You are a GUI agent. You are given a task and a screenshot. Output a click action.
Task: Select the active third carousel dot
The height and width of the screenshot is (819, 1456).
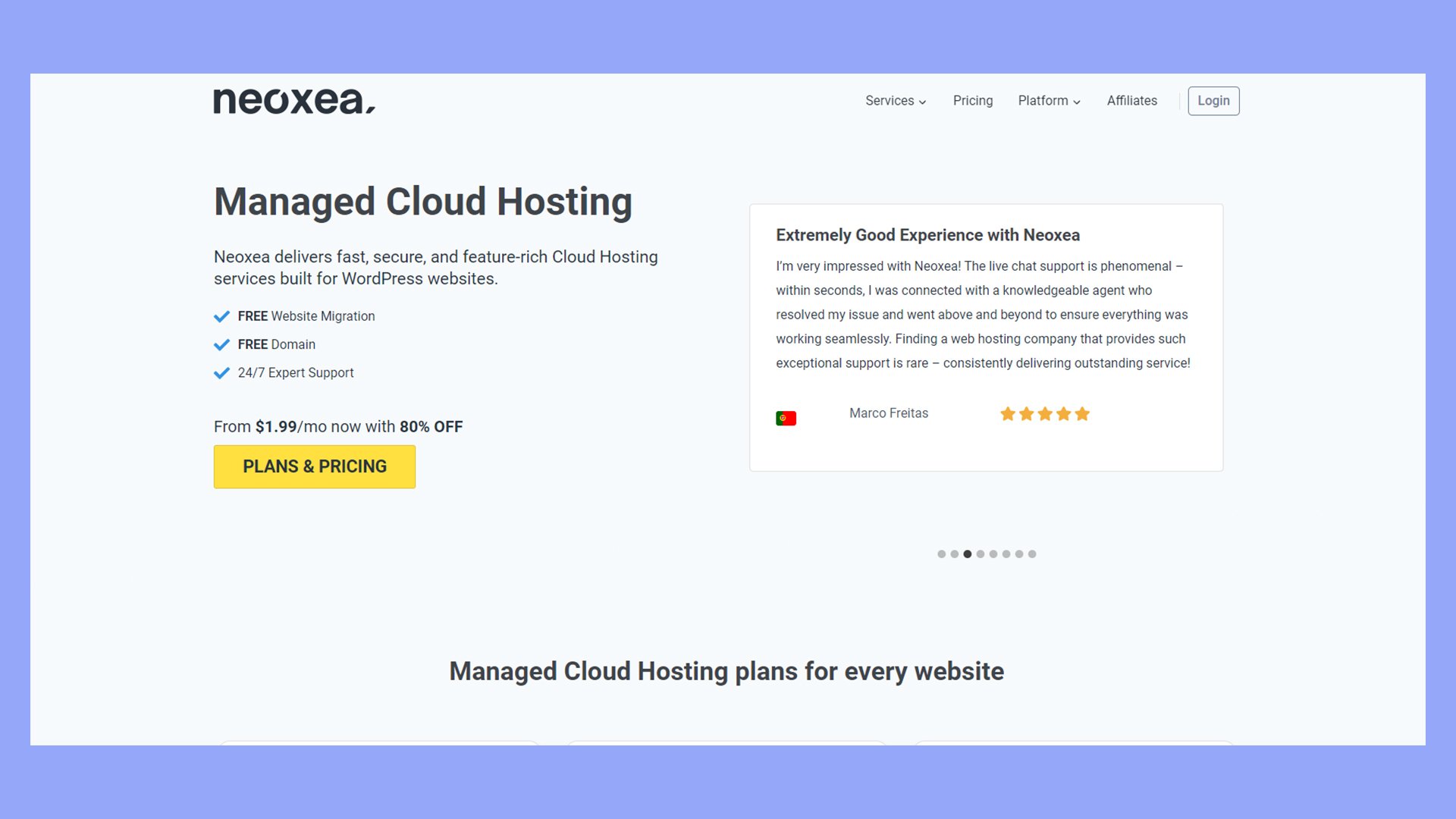tap(967, 554)
